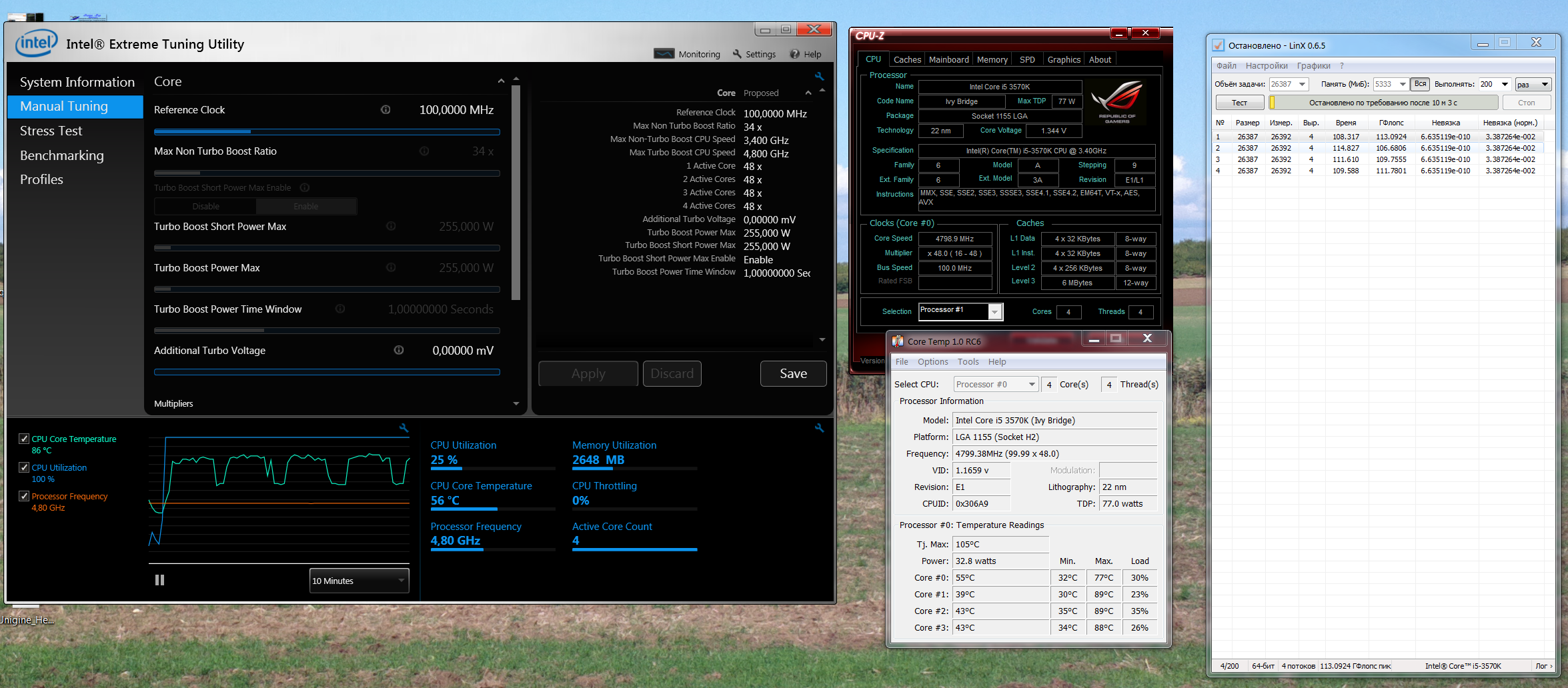Image resolution: width=1568 pixels, height=688 pixels.
Task: Open the Processor #1 selection dropdown in CPU-Z
Action: tap(994, 311)
